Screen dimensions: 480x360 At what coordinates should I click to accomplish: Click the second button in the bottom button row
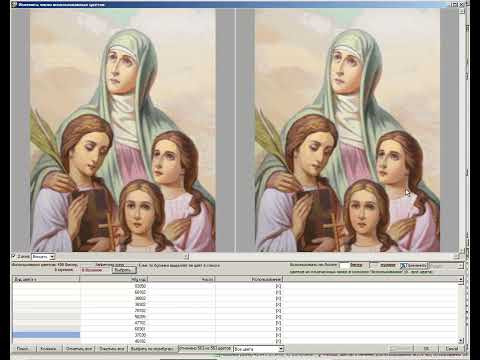click(48, 349)
